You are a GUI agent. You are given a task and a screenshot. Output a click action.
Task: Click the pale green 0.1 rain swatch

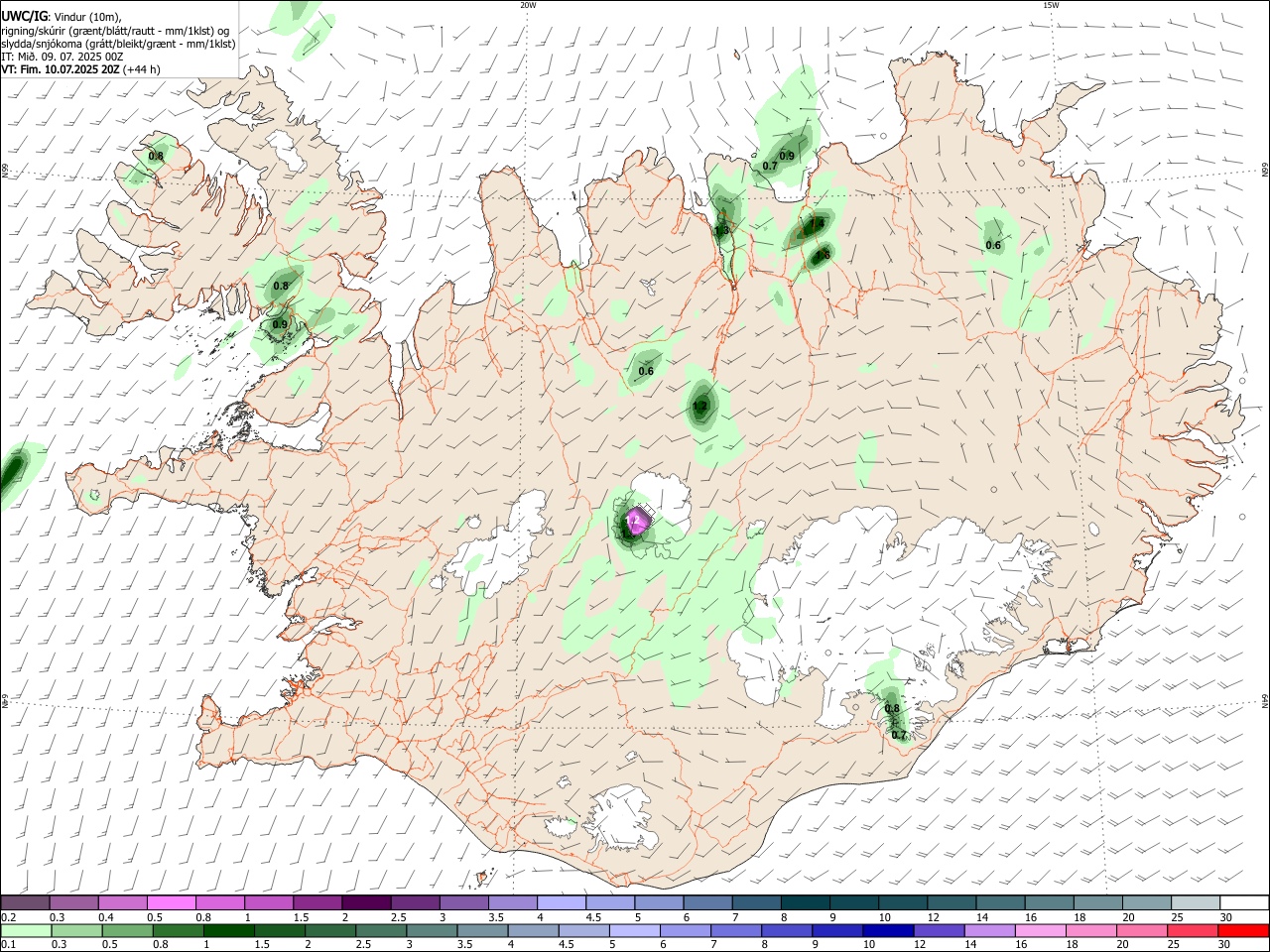coord(25,930)
